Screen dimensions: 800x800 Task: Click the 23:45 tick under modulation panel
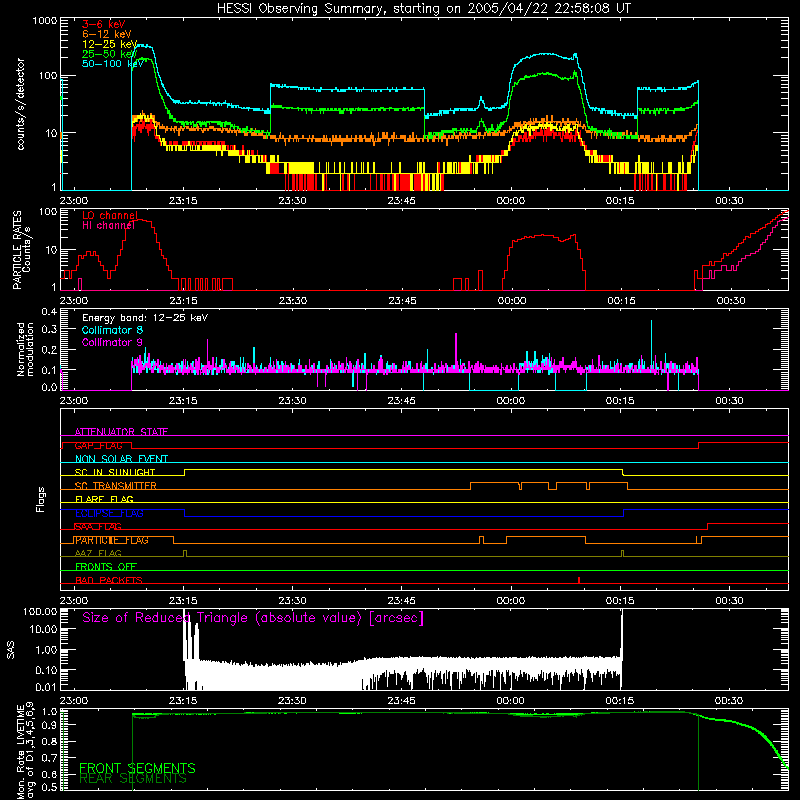402,401
